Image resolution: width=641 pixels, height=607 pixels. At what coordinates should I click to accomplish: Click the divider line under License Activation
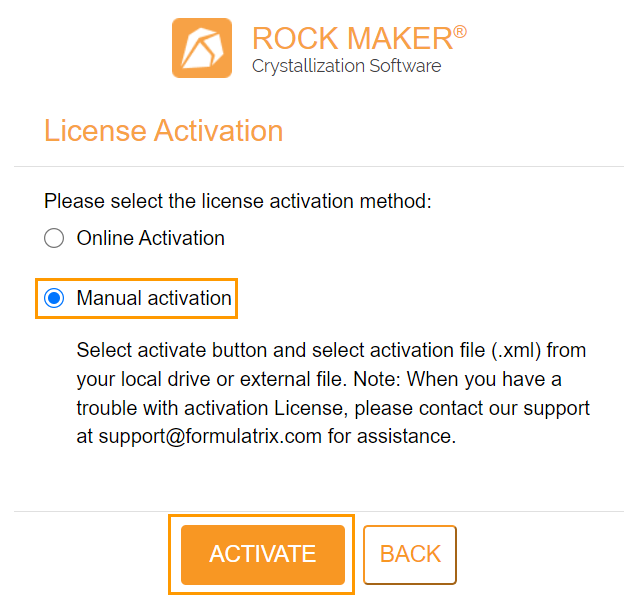click(319, 166)
